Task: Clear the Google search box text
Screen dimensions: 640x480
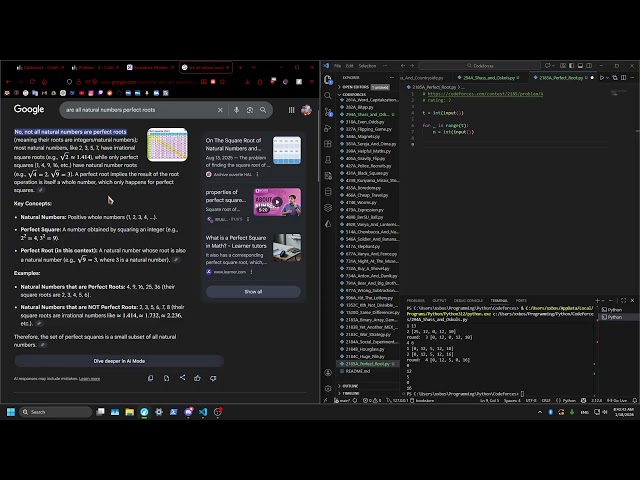Action: (x=220, y=110)
